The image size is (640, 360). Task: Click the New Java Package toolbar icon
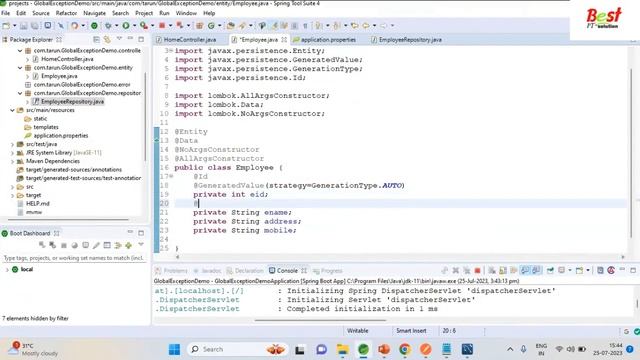(200, 26)
